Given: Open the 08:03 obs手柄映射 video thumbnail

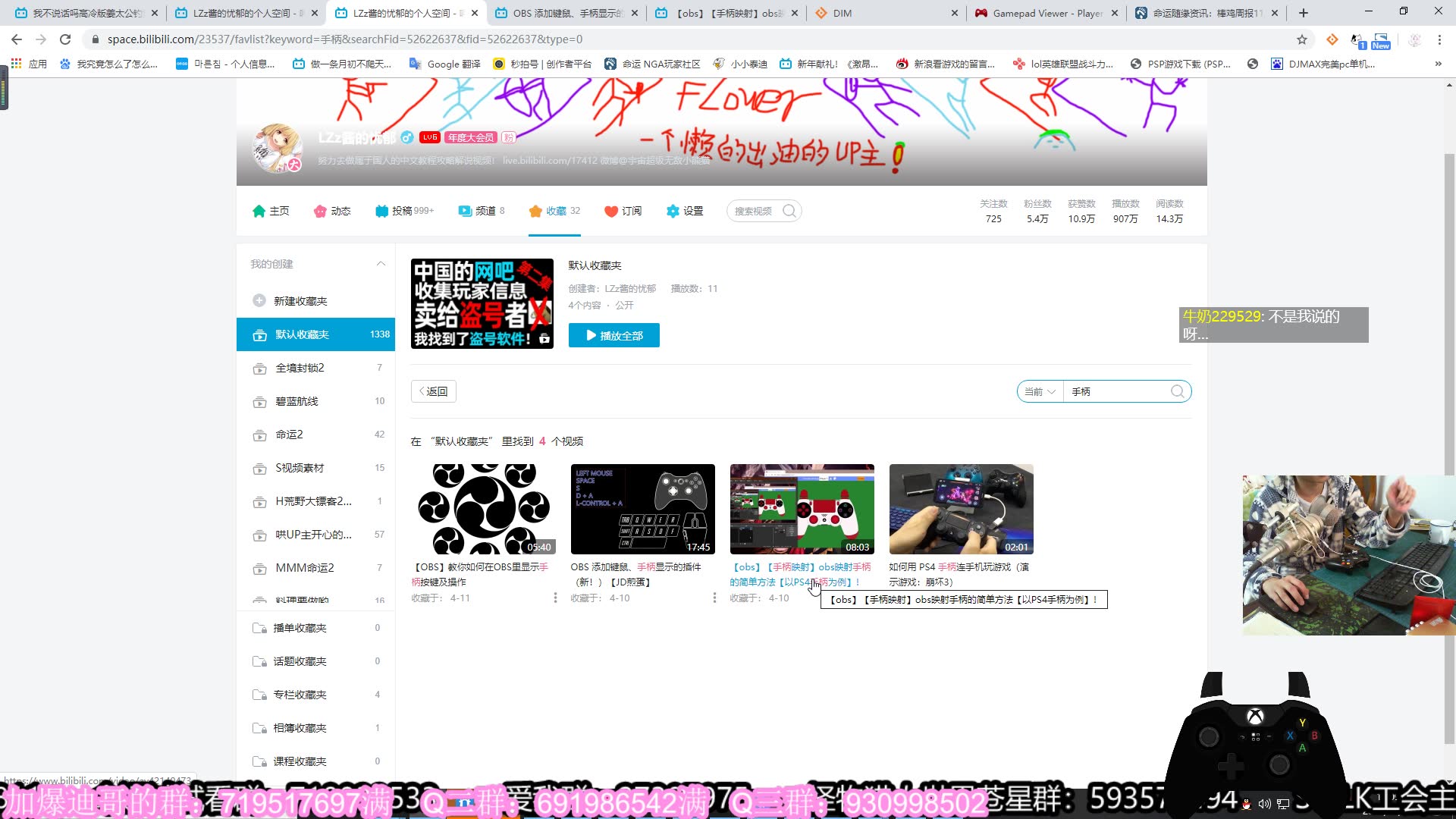Looking at the screenshot, I should [x=802, y=510].
